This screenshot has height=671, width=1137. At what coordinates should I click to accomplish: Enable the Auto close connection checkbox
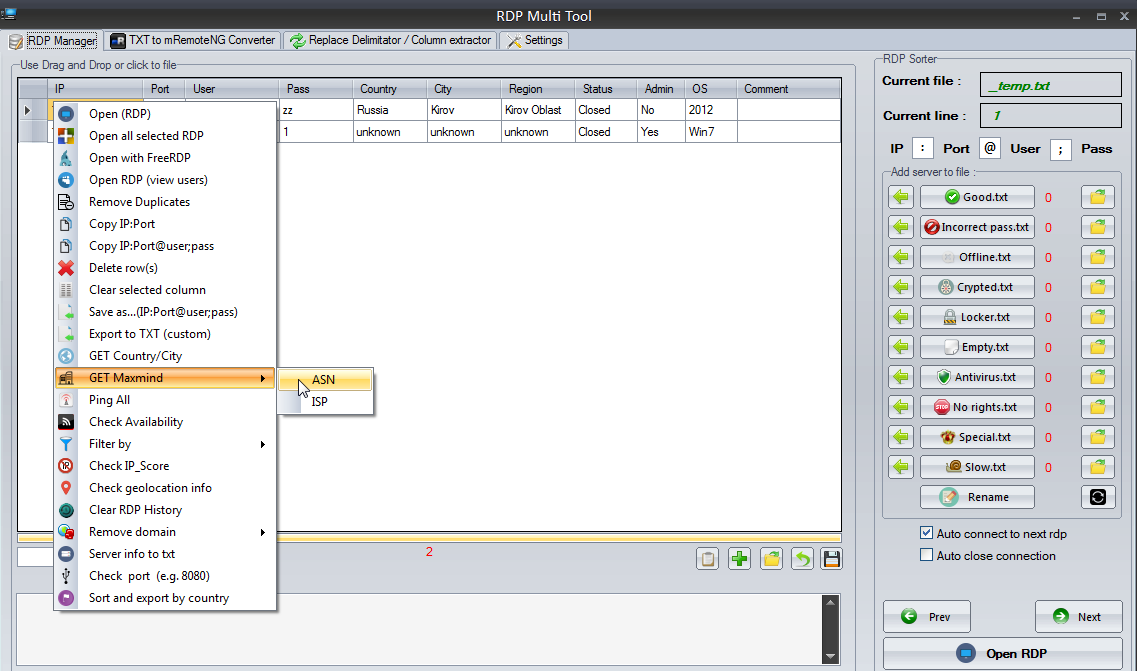coord(926,556)
